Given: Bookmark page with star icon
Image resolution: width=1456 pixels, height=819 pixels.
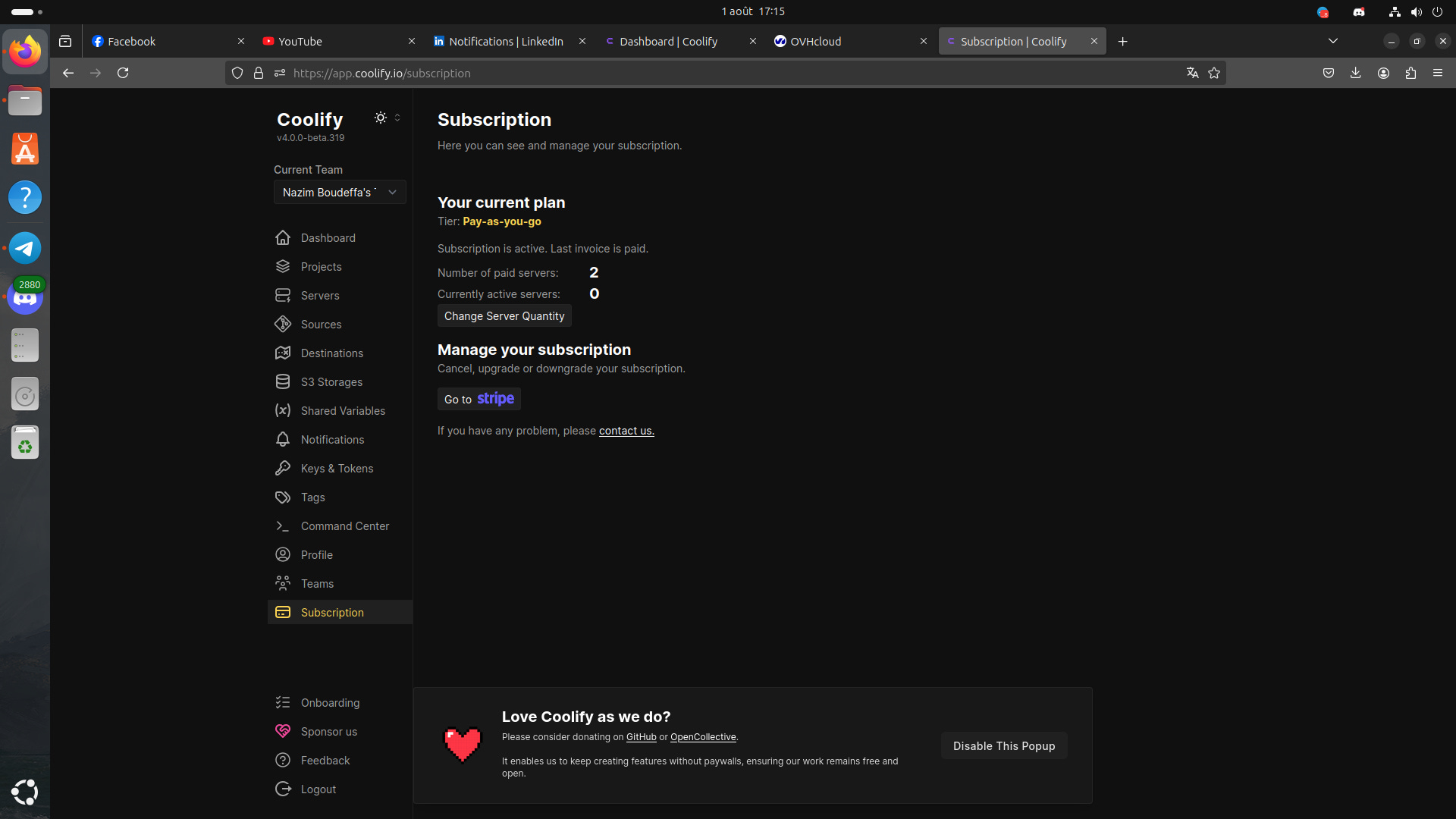Looking at the screenshot, I should tap(1214, 73).
